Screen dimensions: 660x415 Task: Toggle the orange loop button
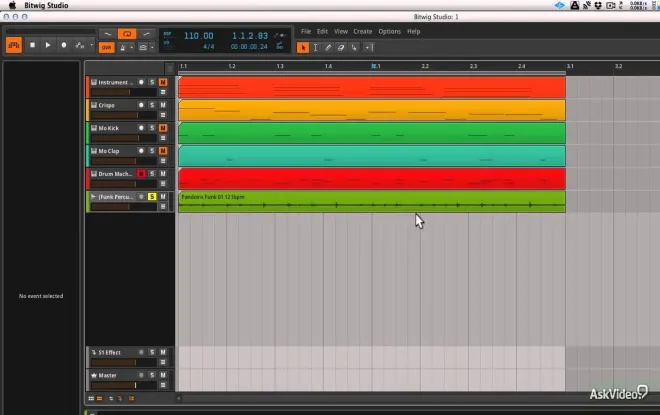click(x=127, y=34)
